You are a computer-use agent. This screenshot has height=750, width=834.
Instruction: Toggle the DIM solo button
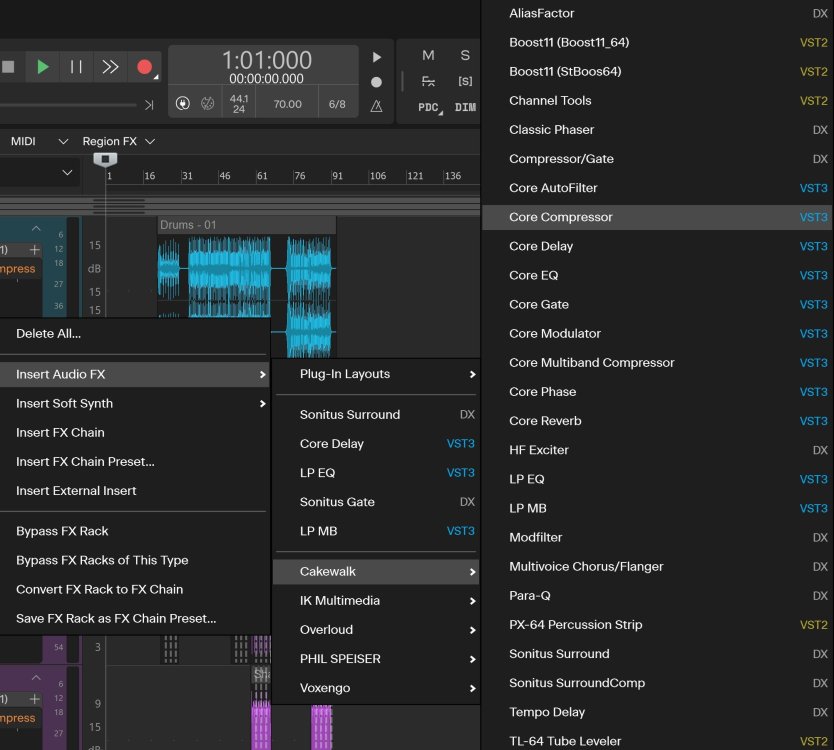465,107
